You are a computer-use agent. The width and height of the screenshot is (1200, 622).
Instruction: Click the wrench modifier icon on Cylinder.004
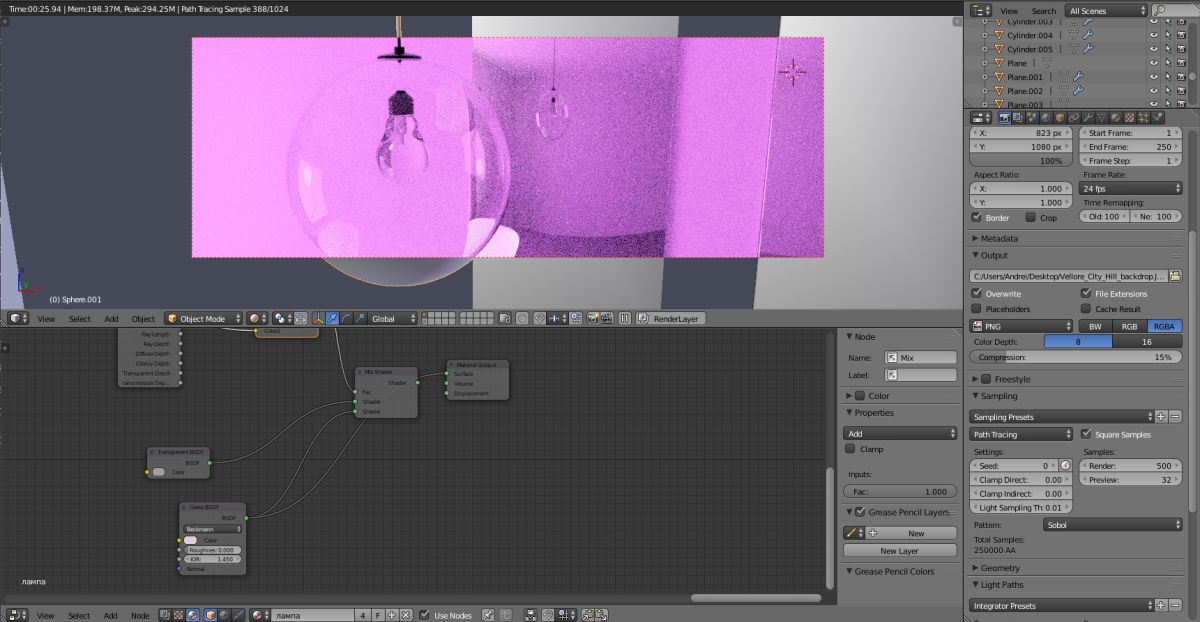pos(1088,35)
